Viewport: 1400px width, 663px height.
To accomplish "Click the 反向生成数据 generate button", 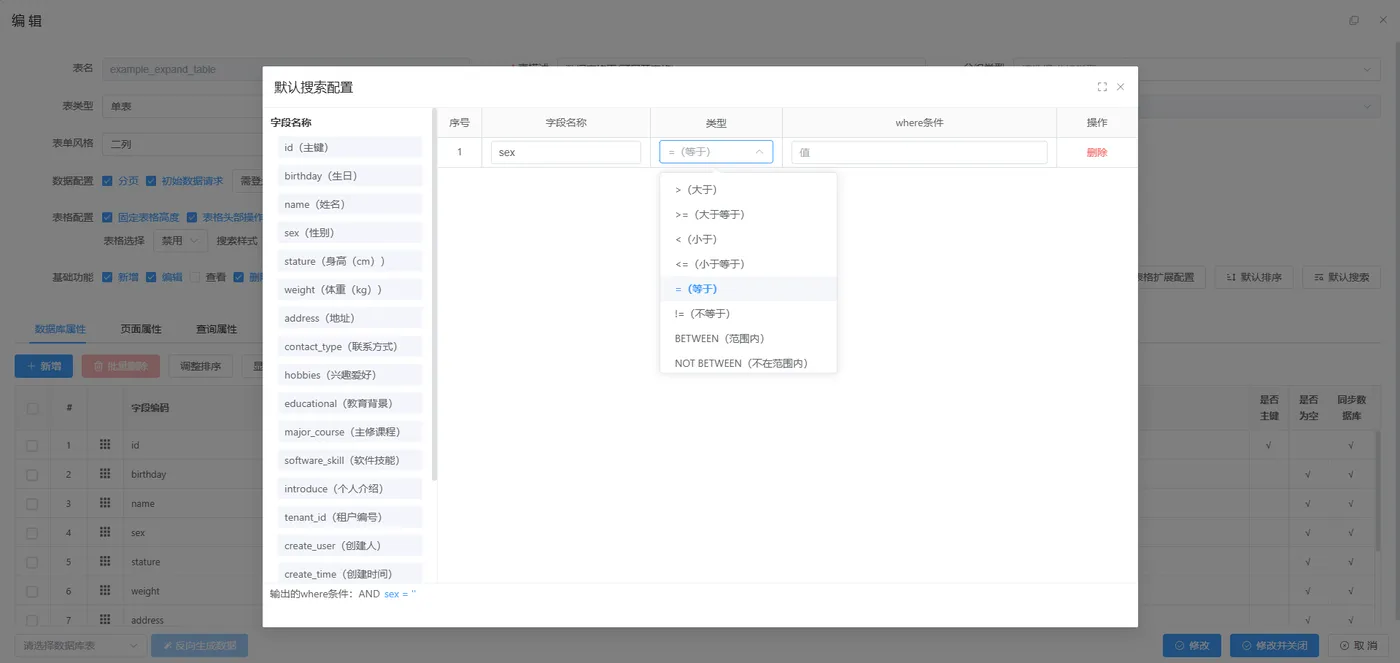I will [199, 645].
